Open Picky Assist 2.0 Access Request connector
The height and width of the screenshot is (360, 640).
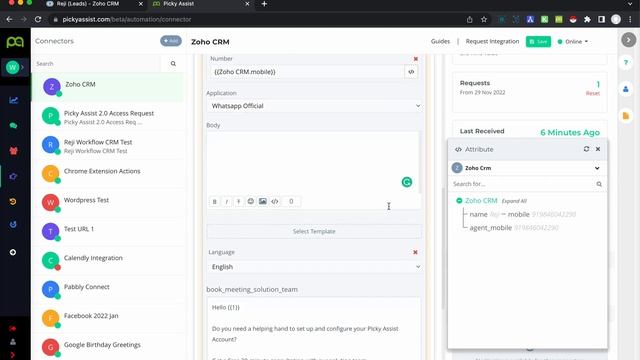[109, 116]
